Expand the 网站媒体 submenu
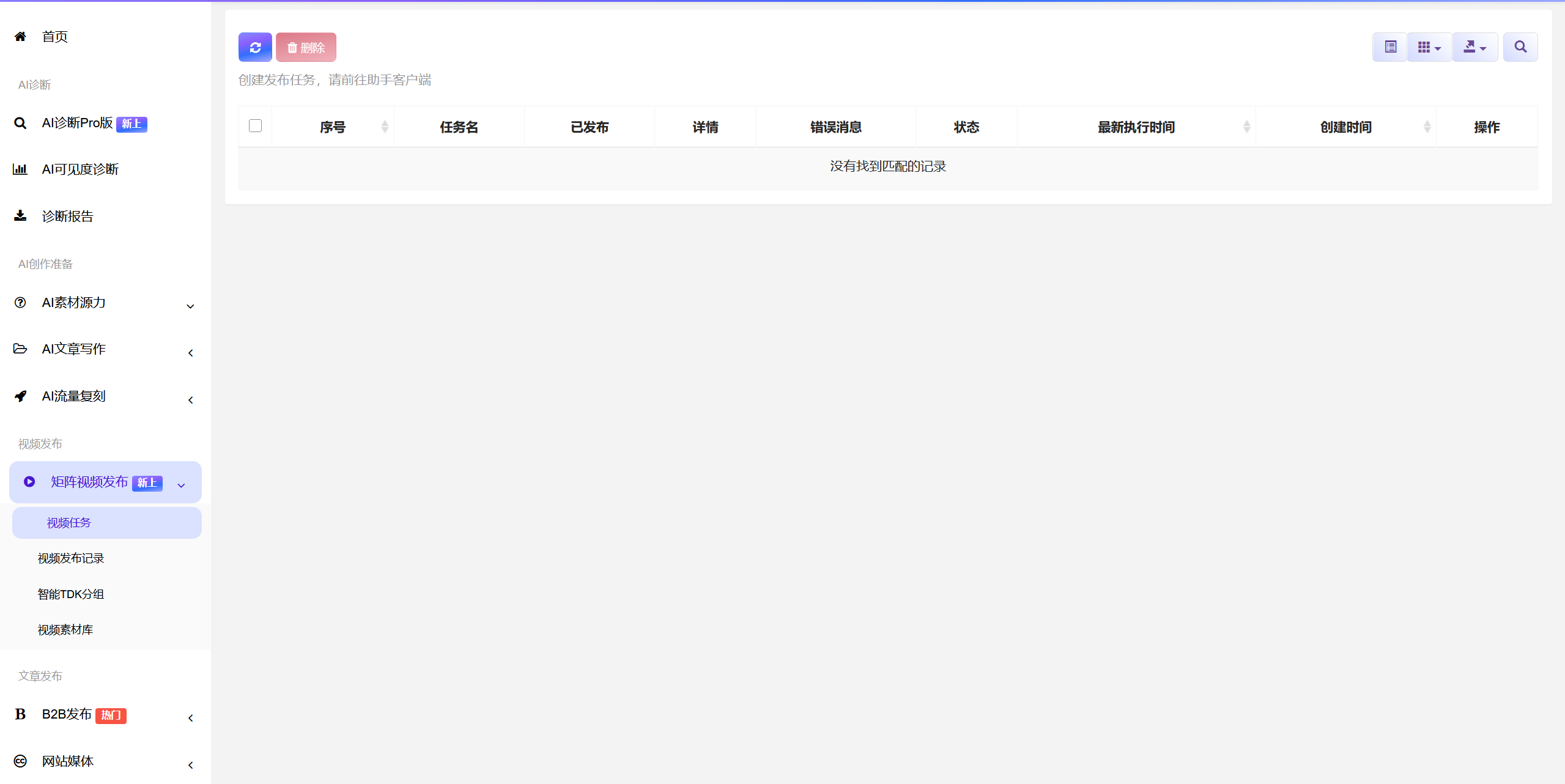 (x=105, y=761)
